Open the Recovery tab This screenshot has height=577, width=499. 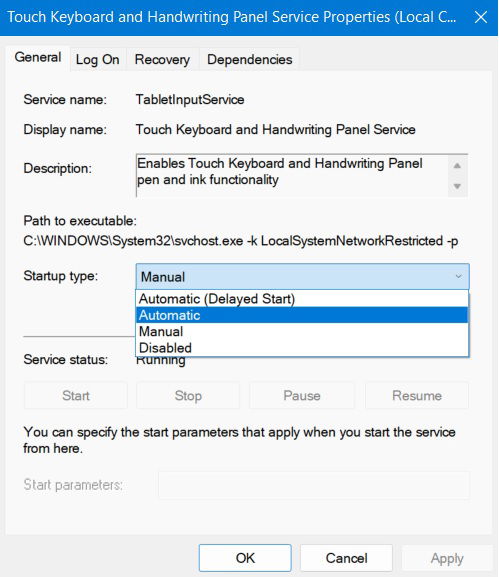point(162,59)
